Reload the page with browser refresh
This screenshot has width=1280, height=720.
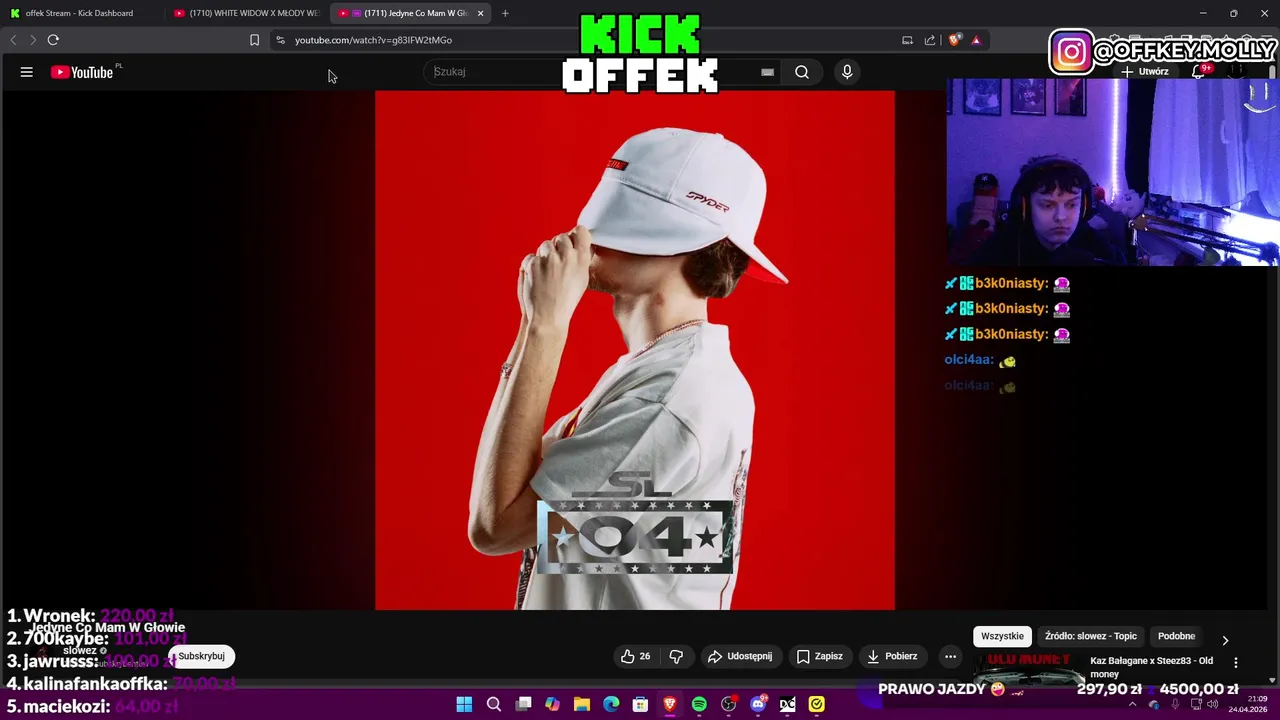(53, 40)
